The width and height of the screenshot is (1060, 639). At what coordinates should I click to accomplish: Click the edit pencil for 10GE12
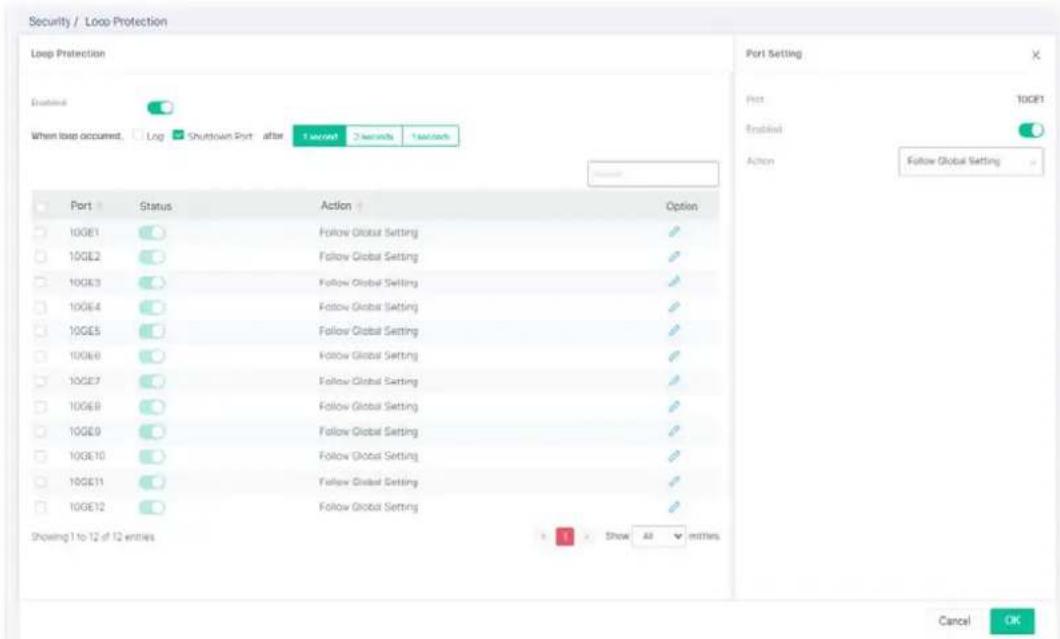[x=674, y=506]
